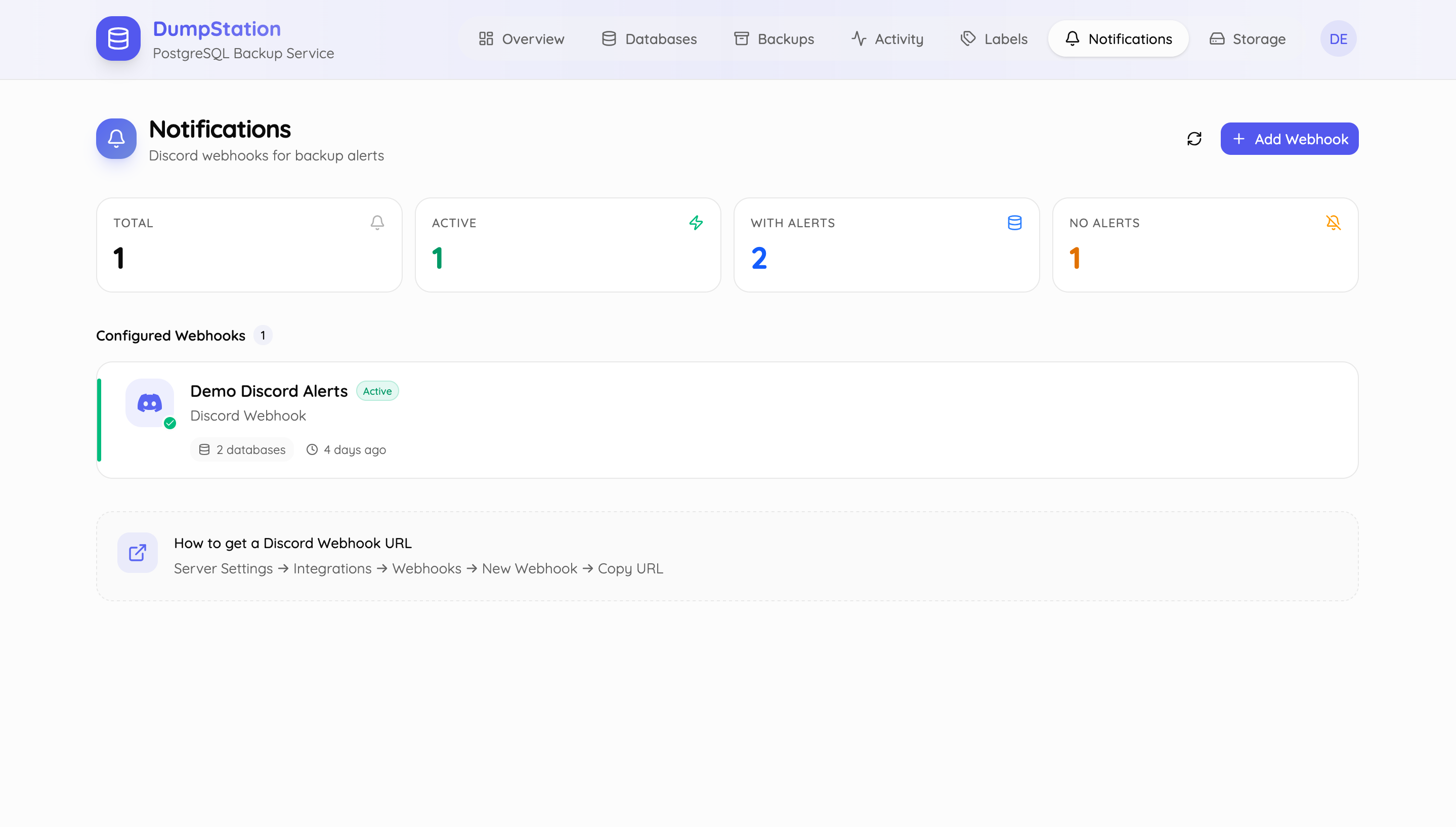
Task: Open How to get a Discord Webhook URL
Action: [293, 543]
